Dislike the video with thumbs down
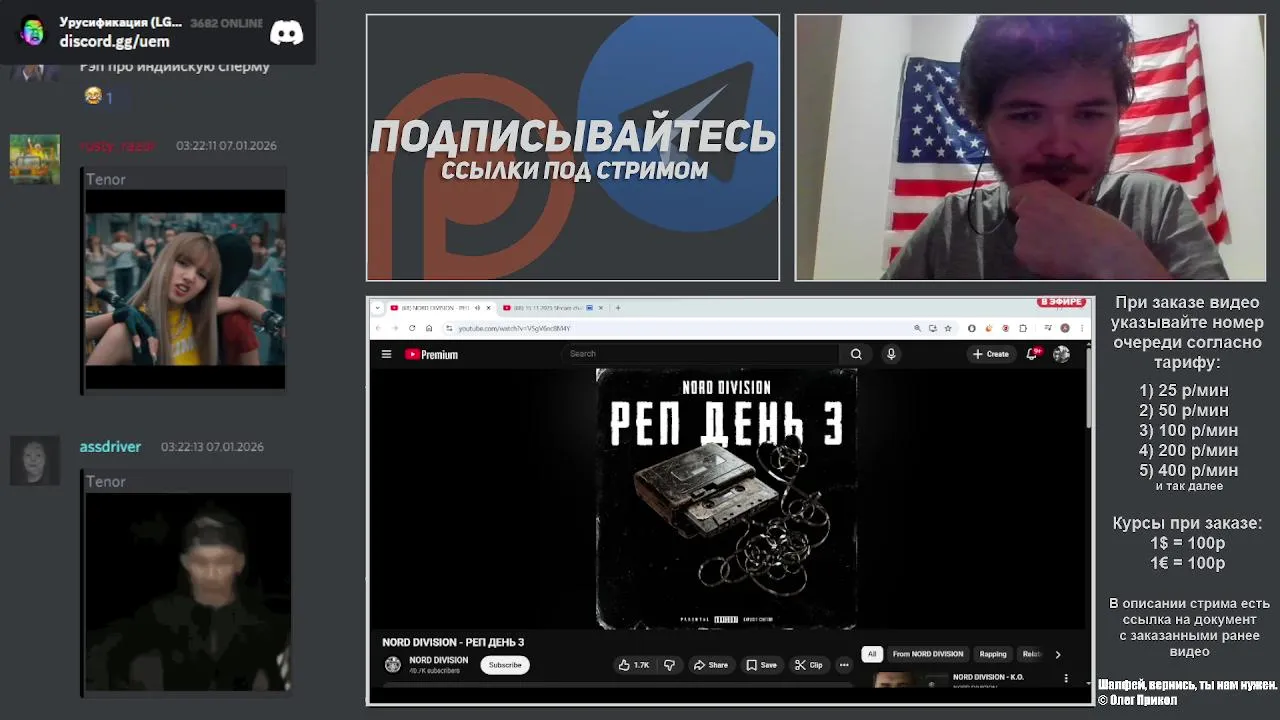 tap(669, 665)
